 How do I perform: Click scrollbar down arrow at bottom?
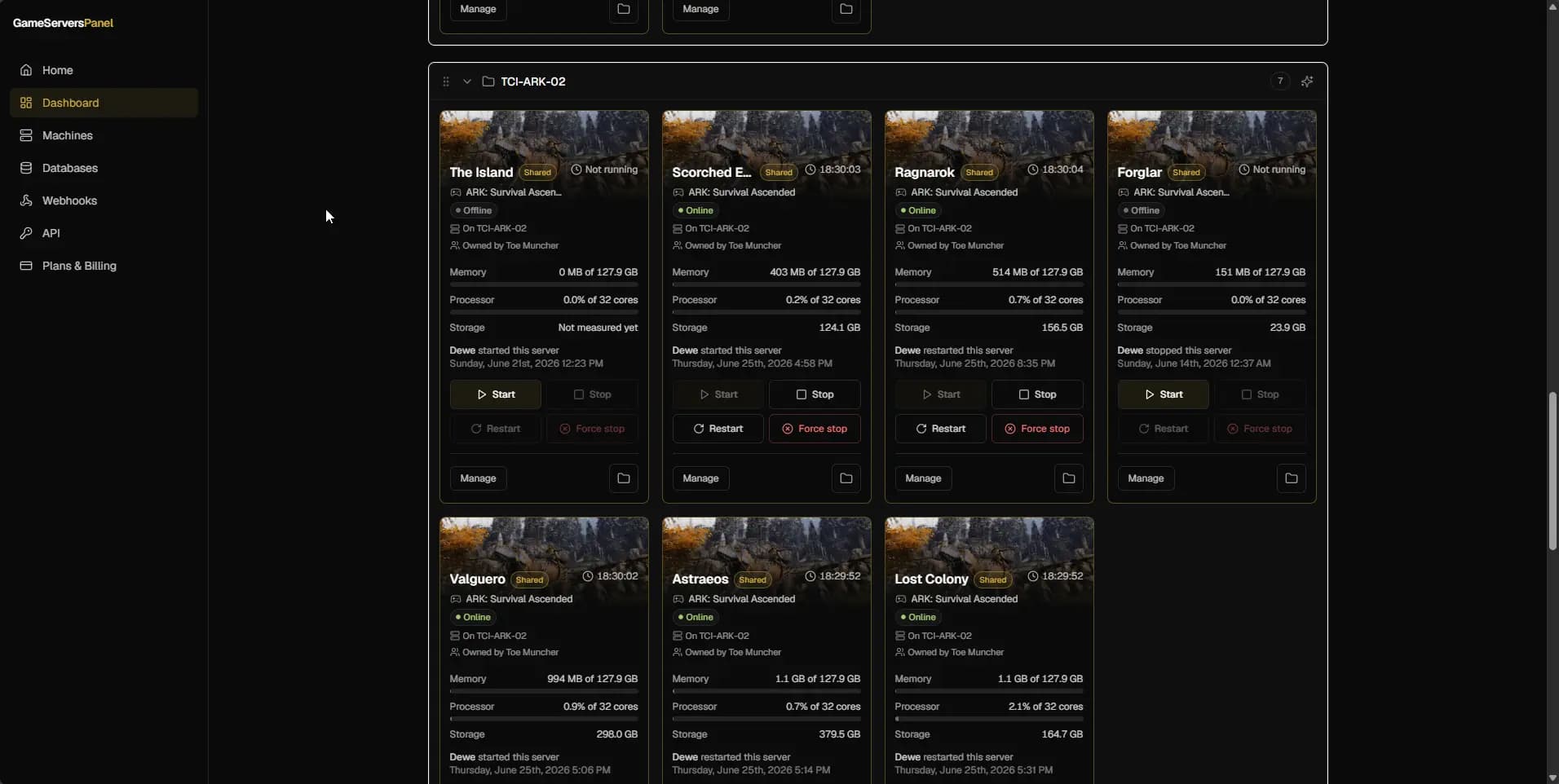[x=1552, y=777]
